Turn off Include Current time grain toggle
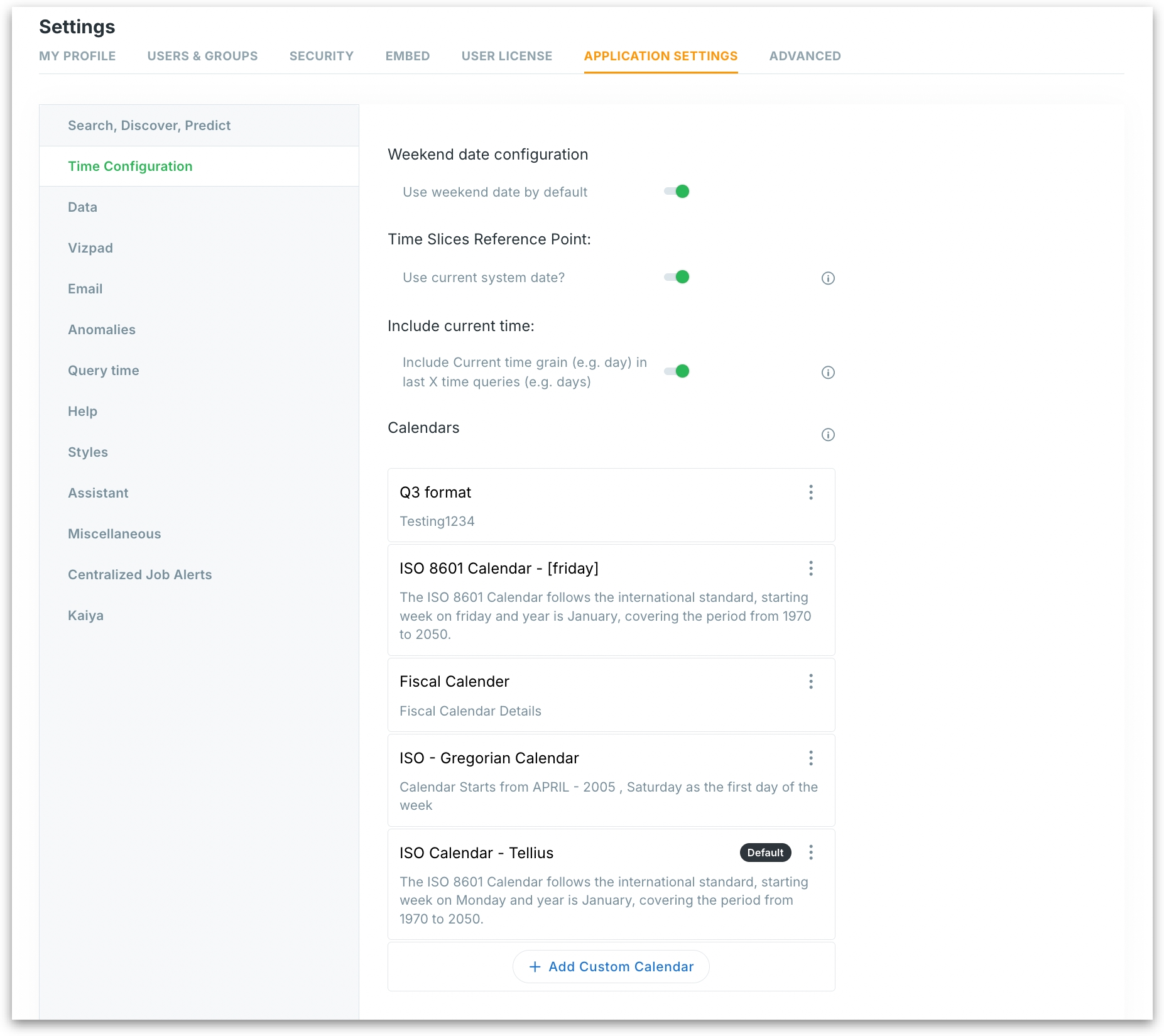The image size is (1164, 1036). (677, 371)
